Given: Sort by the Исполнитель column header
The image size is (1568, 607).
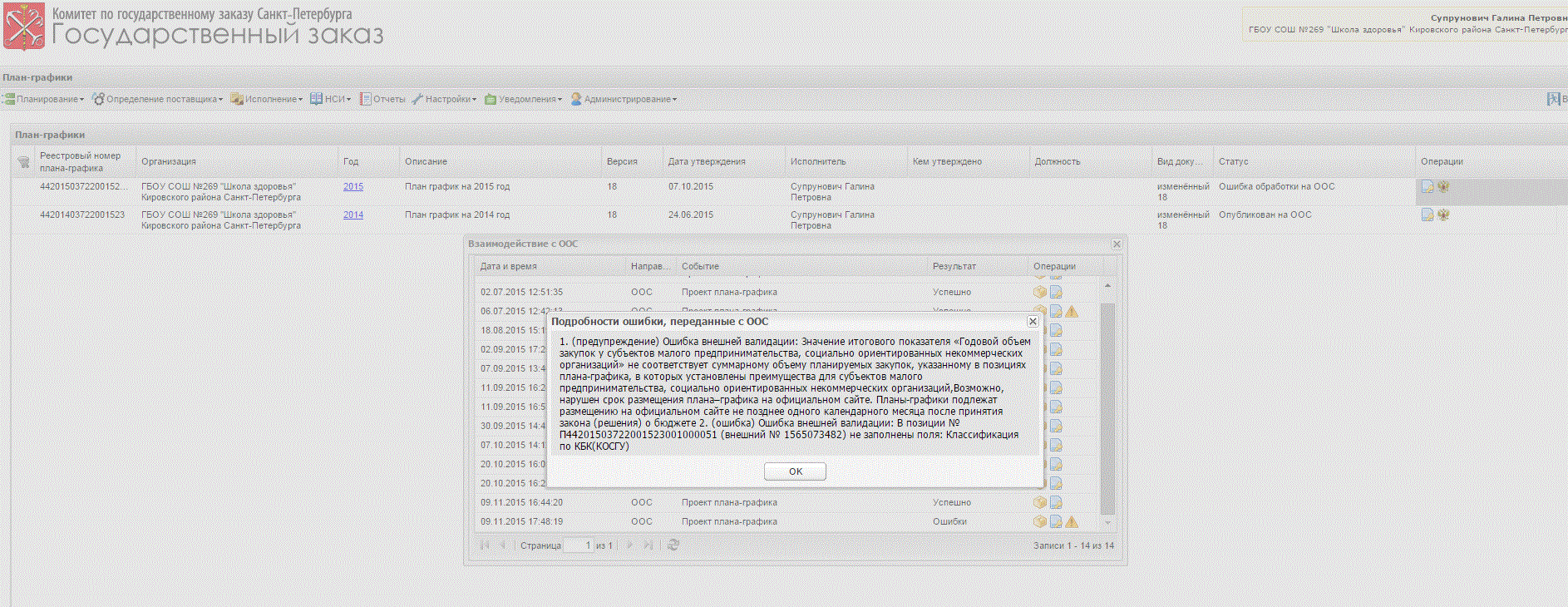Looking at the screenshot, I should 846,161.
